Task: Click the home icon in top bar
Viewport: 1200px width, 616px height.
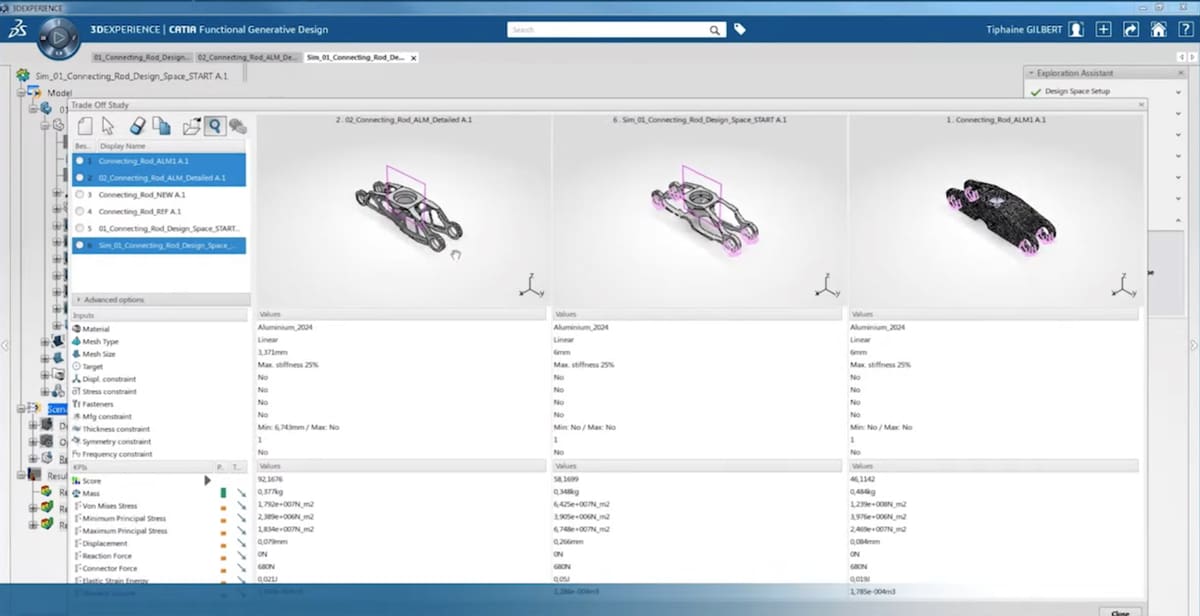Action: pyautogui.click(x=1158, y=30)
